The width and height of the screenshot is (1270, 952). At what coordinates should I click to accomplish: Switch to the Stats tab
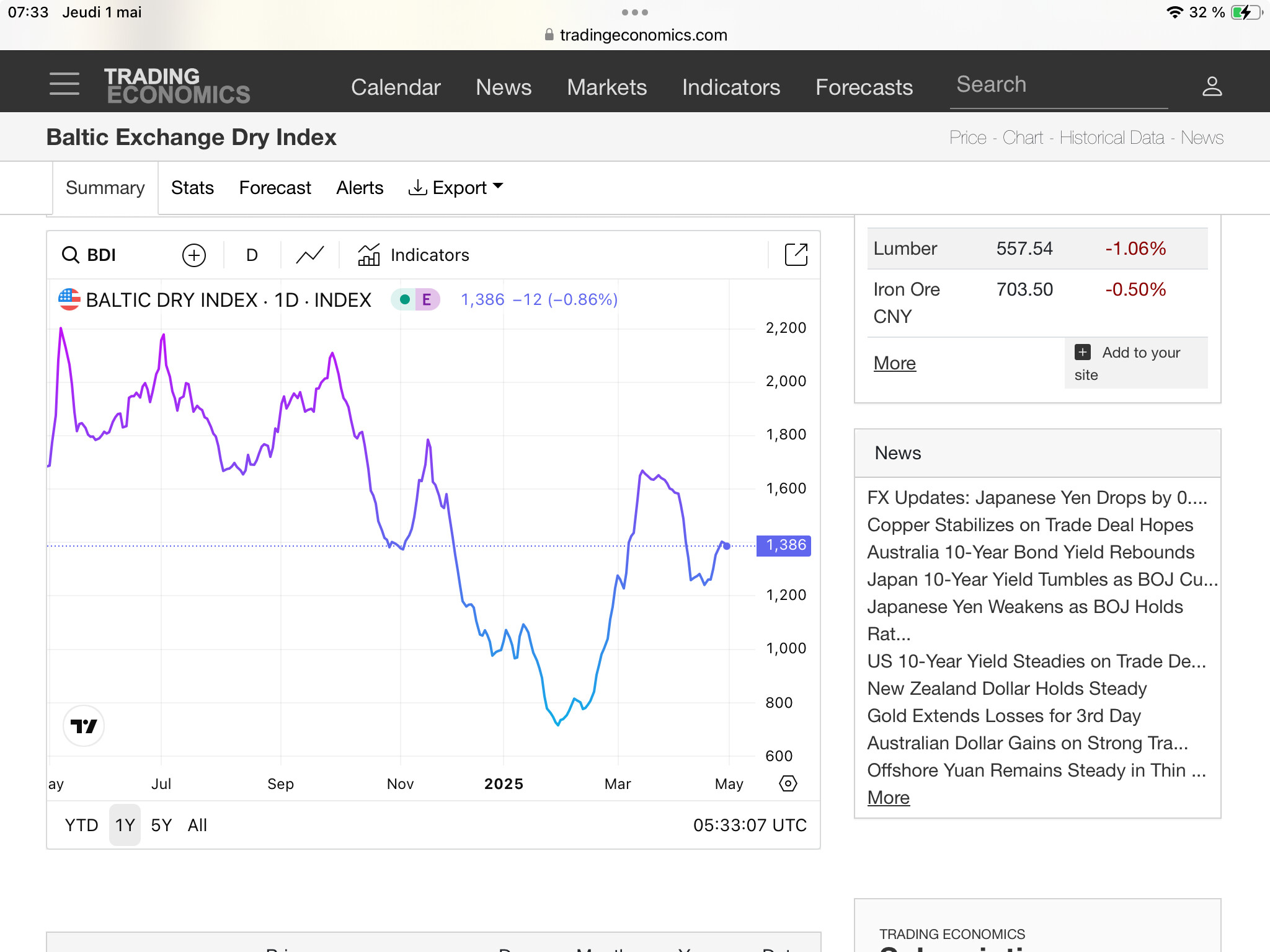click(x=192, y=187)
